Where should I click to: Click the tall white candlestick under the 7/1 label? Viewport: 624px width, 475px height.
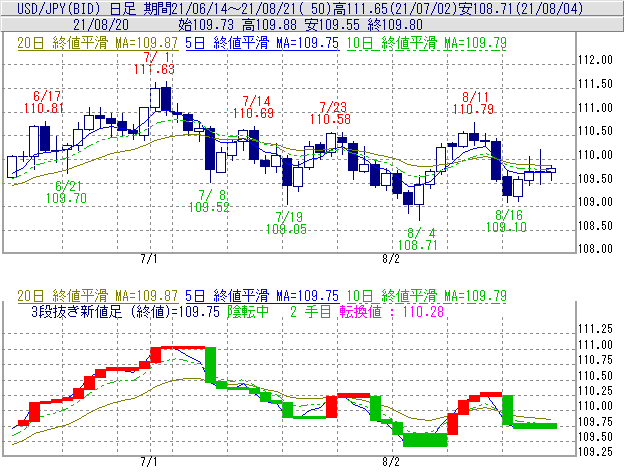pos(155,98)
